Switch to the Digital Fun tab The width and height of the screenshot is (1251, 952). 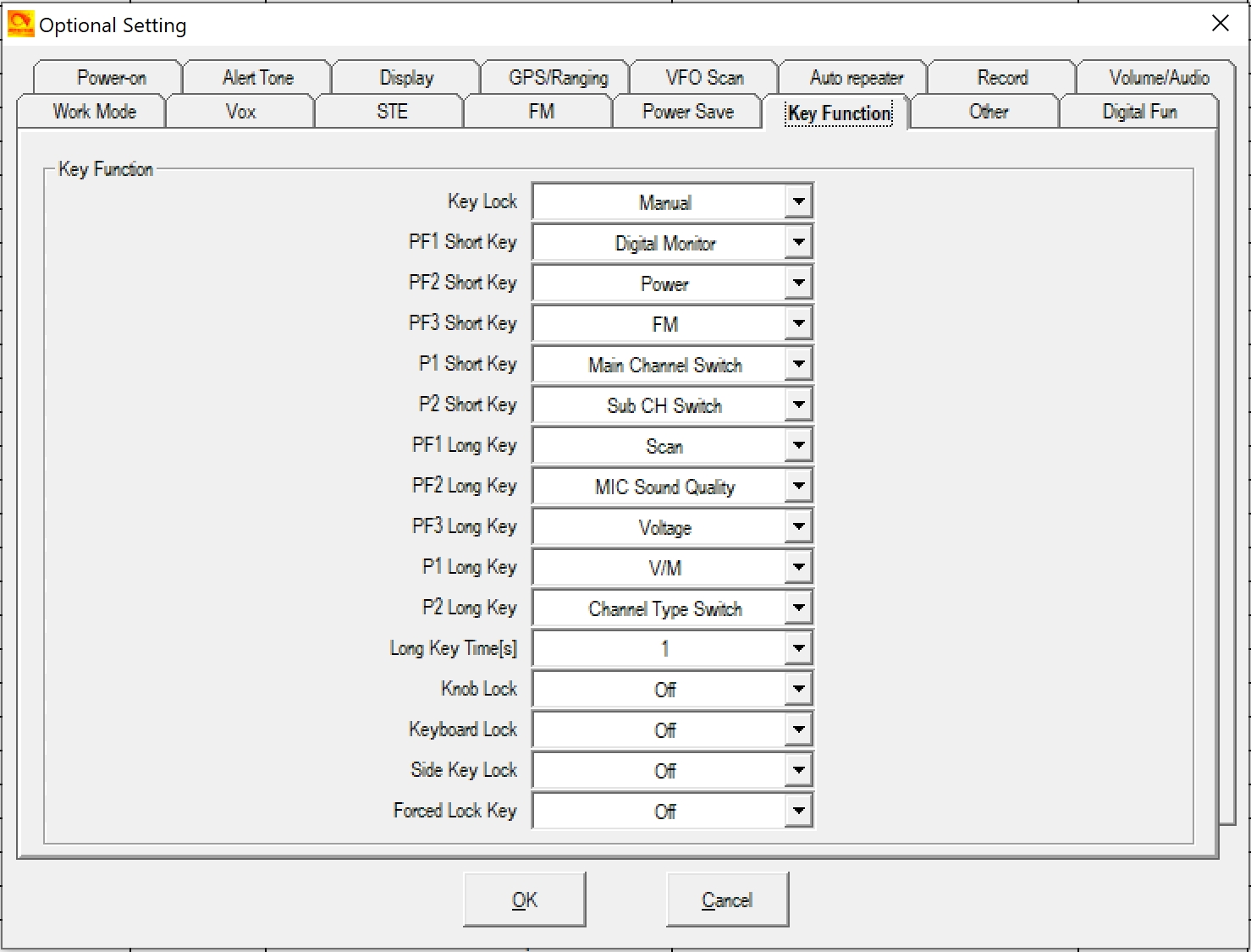click(x=1138, y=112)
